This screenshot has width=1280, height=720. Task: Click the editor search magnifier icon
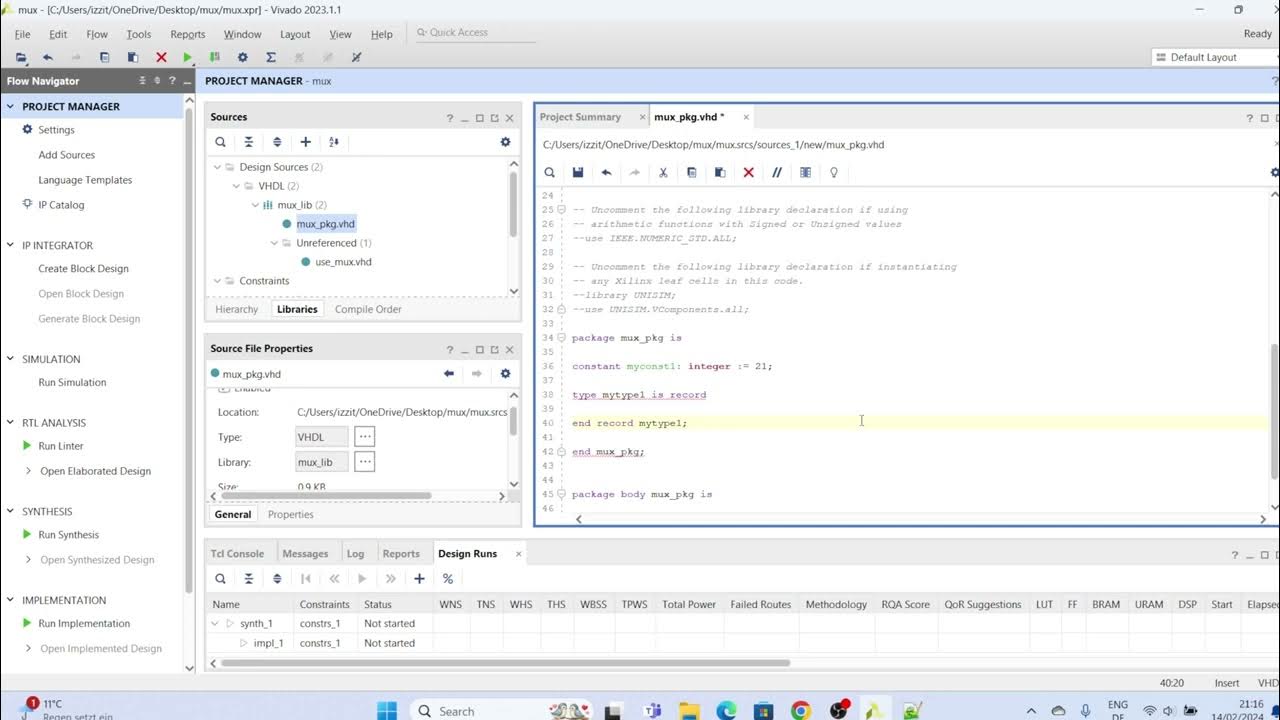[x=550, y=172]
